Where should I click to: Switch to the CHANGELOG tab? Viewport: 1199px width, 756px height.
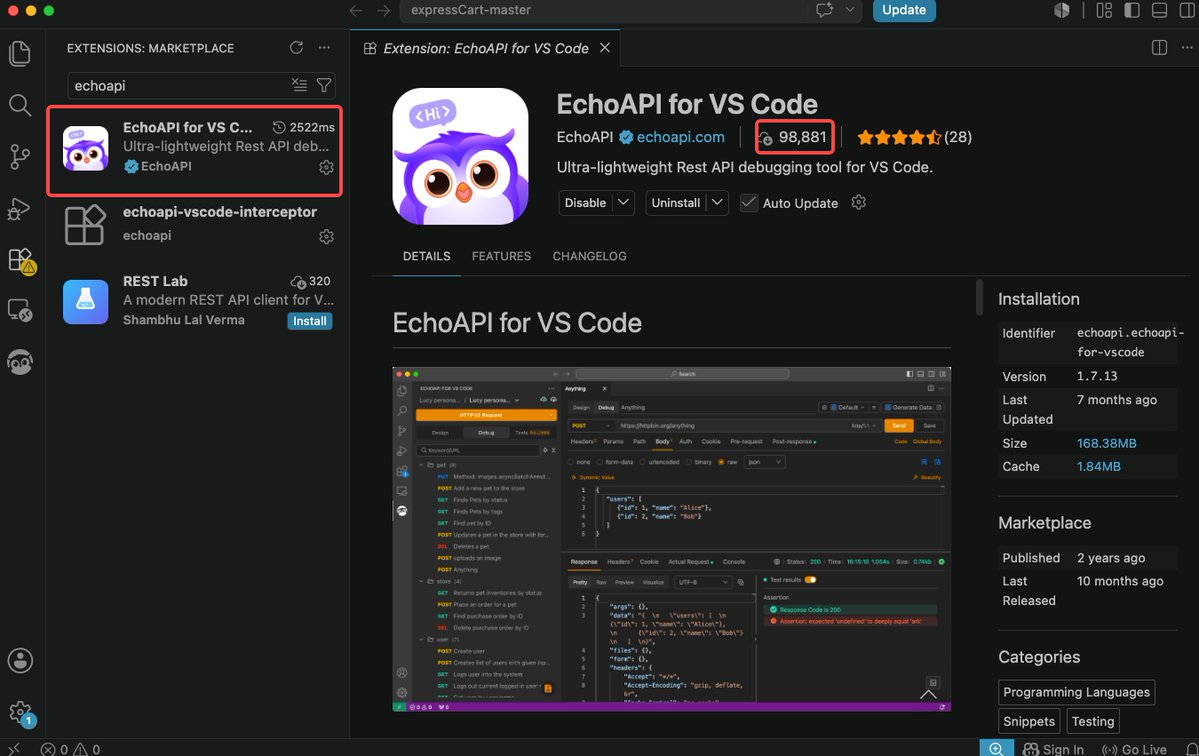coord(590,256)
